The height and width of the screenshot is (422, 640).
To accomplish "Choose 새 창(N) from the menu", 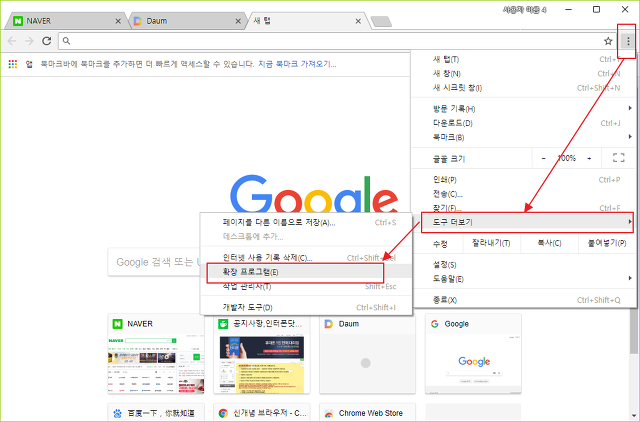I will pyautogui.click(x=524, y=74).
